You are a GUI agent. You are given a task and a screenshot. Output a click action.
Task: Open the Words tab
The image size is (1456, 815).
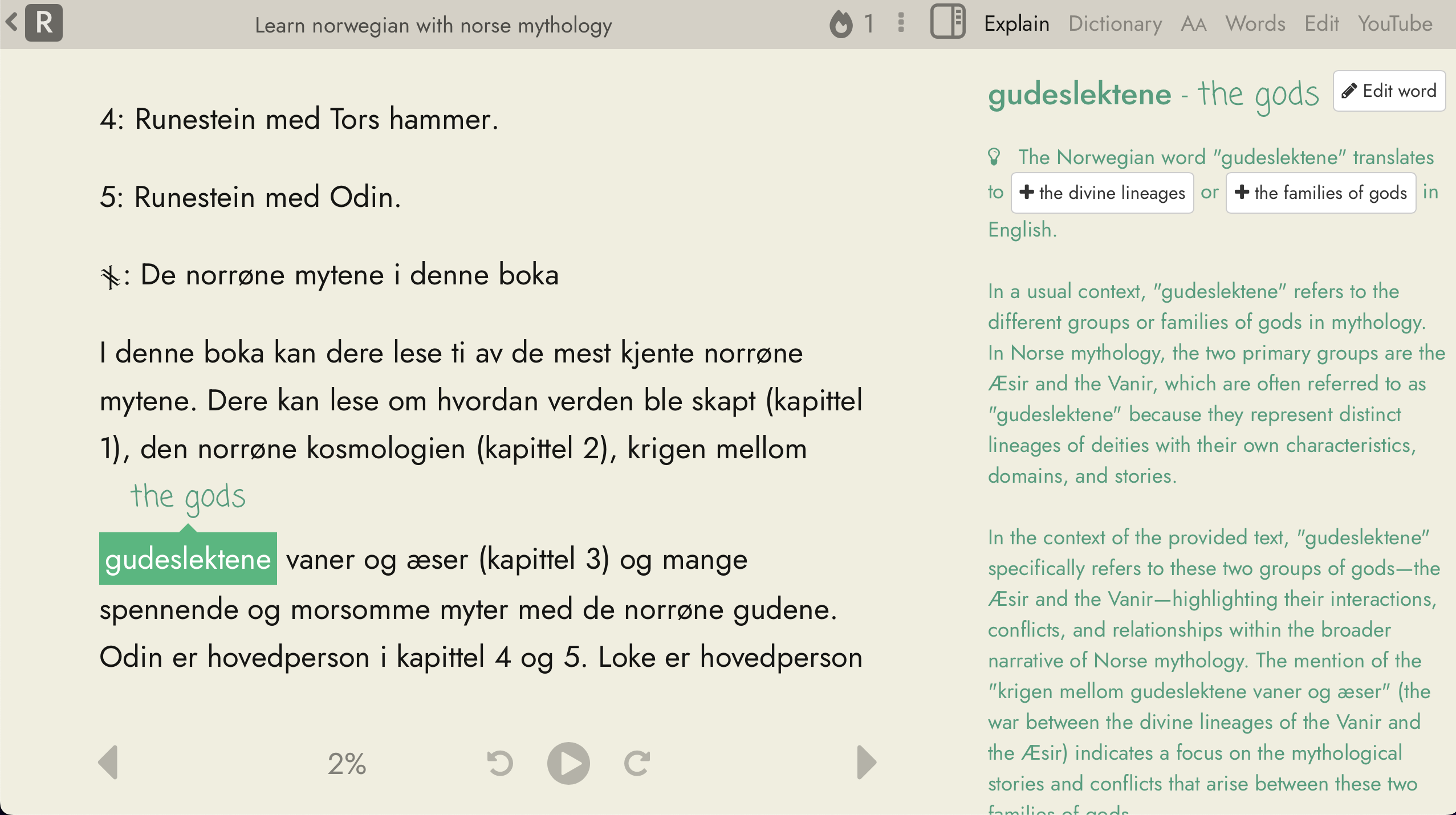(x=1255, y=24)
